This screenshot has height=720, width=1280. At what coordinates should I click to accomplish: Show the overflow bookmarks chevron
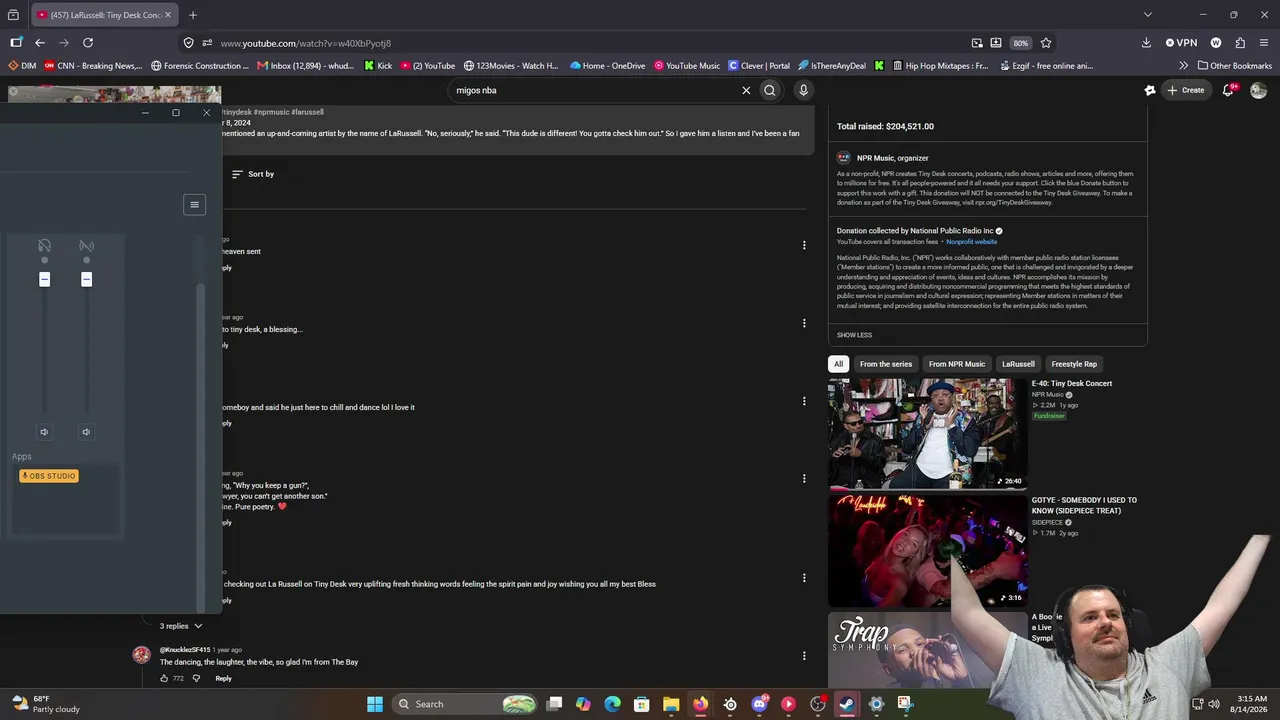(x=1184, y=66)
